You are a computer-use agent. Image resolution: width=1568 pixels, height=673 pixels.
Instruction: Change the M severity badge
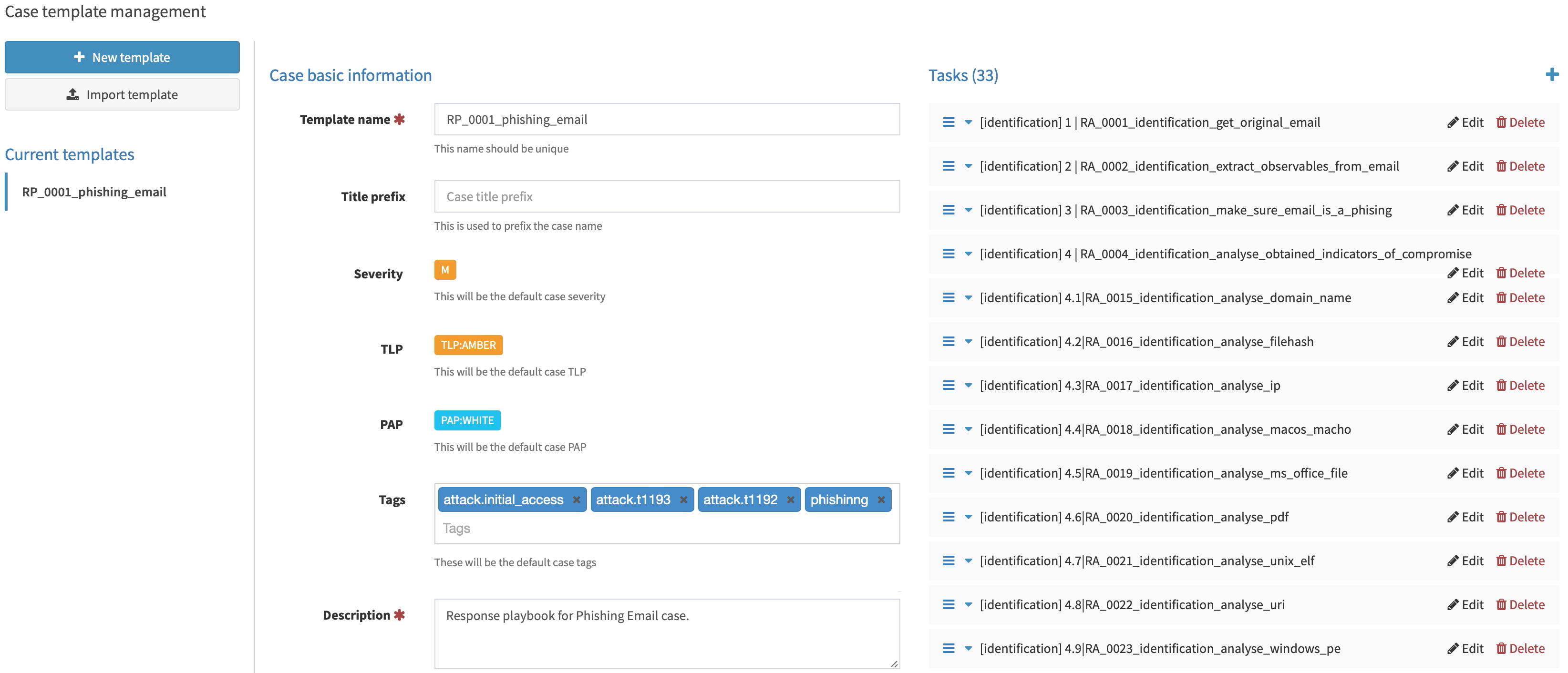[444, 270]
